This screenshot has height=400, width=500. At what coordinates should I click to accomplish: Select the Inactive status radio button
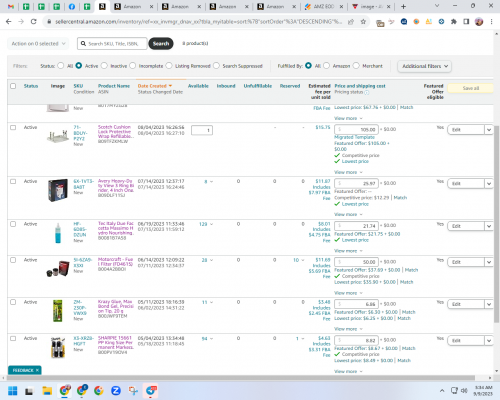(104, 66)
